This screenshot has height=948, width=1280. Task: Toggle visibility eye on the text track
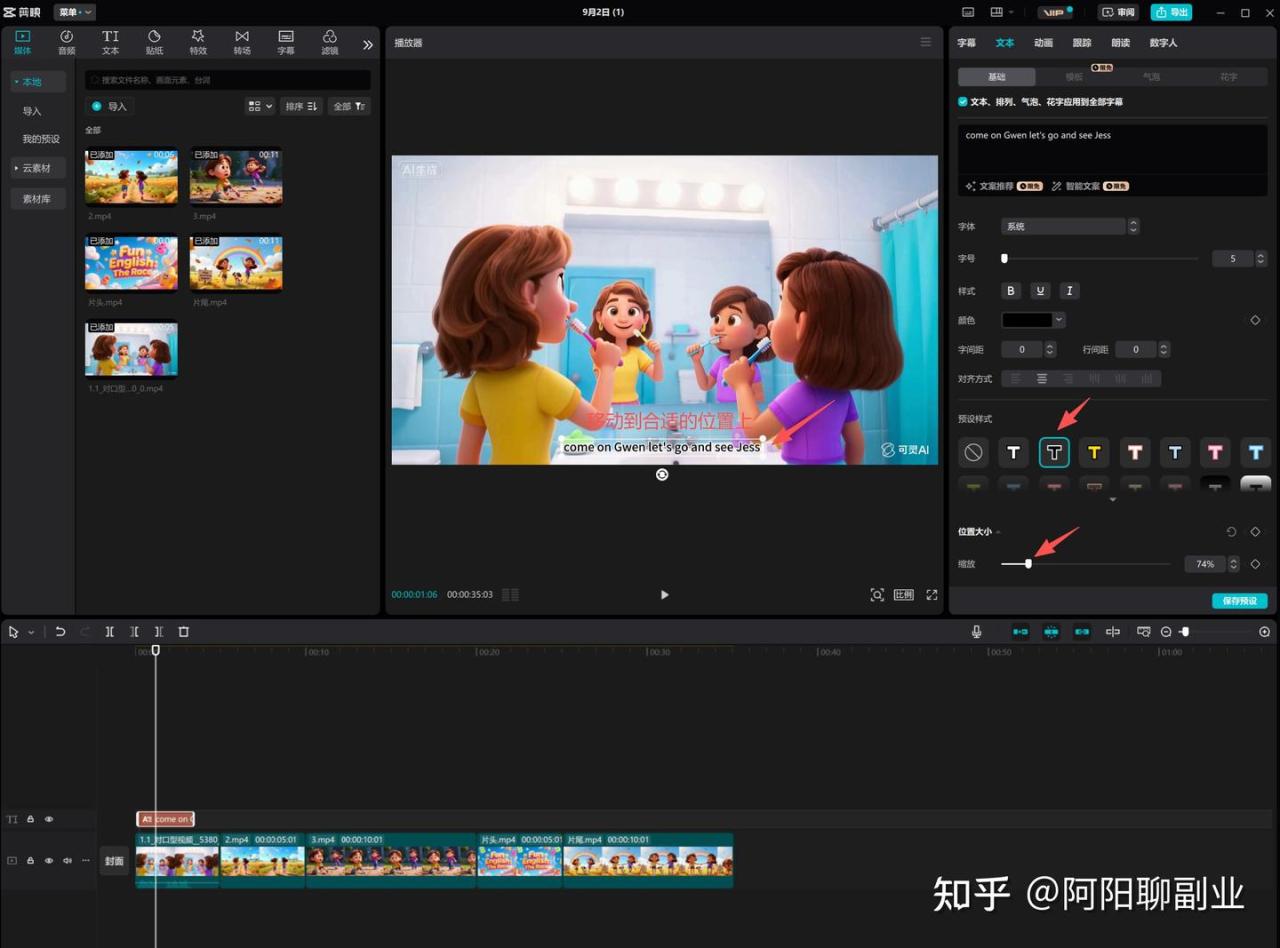[x=49, y=819]
